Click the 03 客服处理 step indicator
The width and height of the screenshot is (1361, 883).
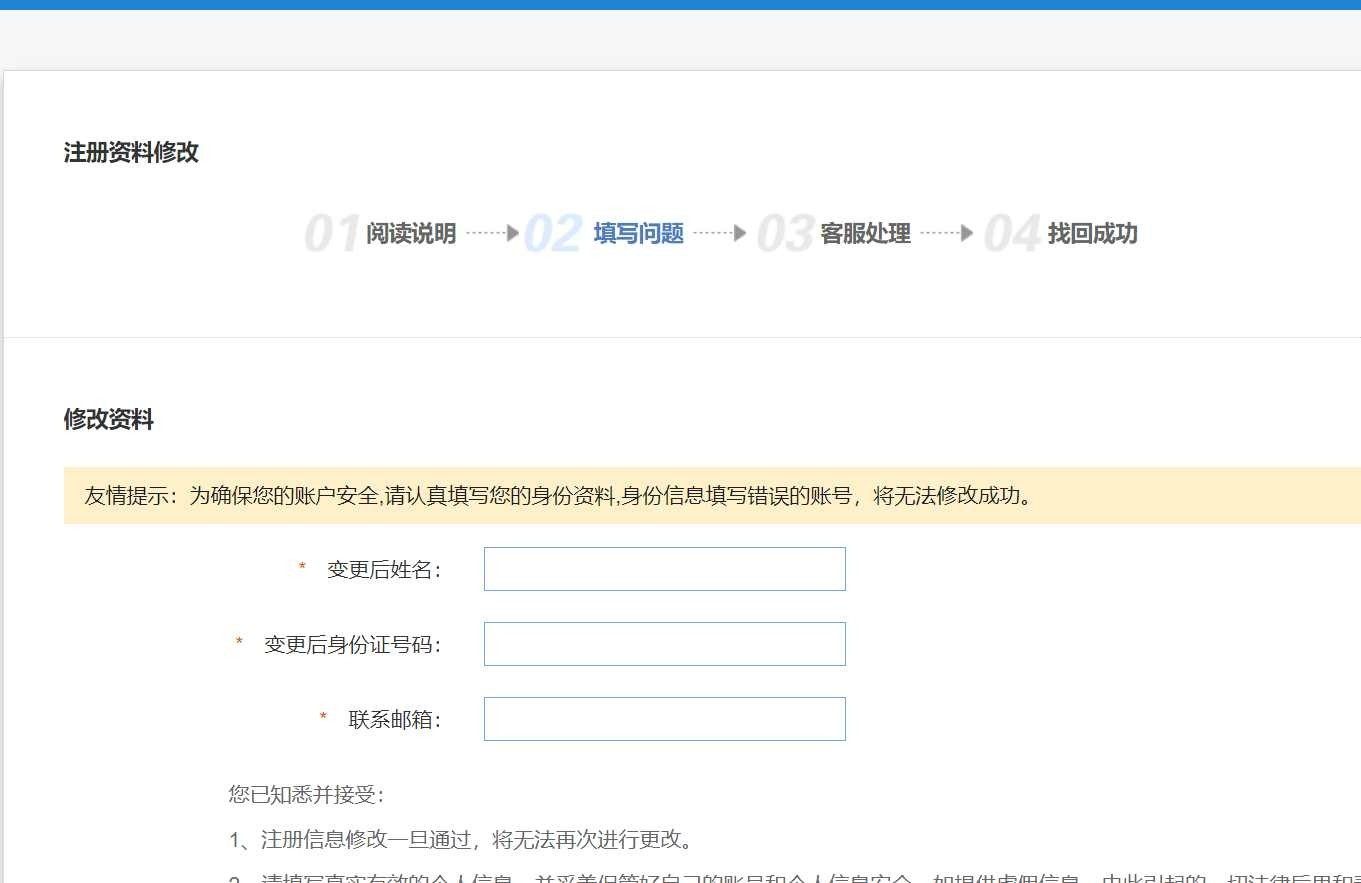(864, 234)
